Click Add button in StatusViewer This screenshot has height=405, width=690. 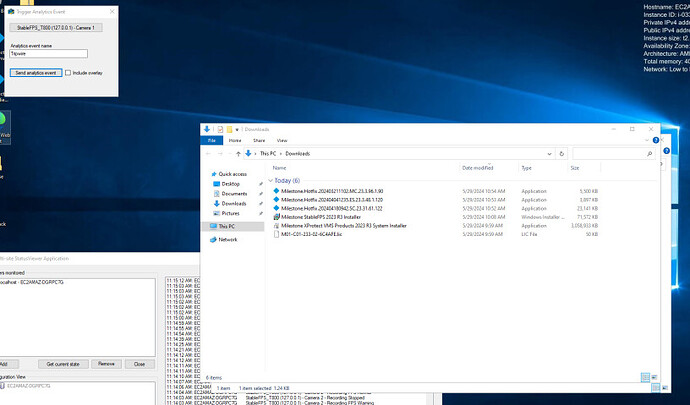[7, 364]
